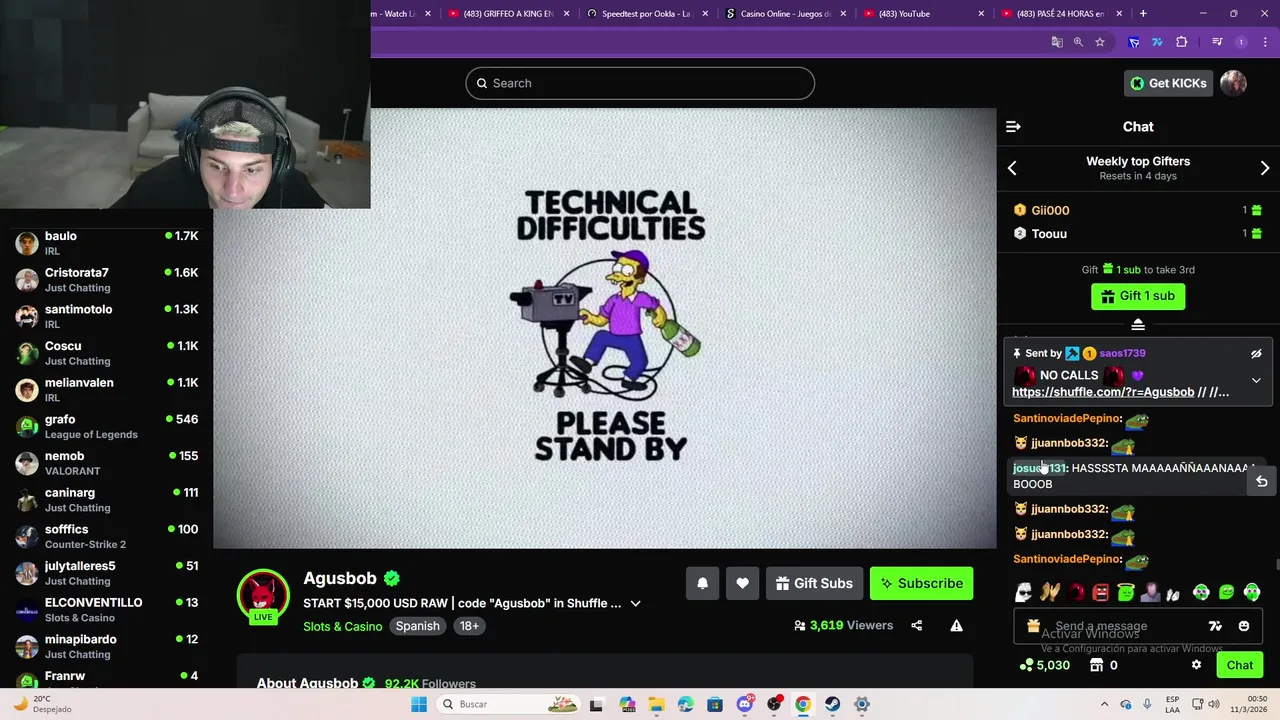Open baulo's channel in sidebar

click(x=106, y=243)
